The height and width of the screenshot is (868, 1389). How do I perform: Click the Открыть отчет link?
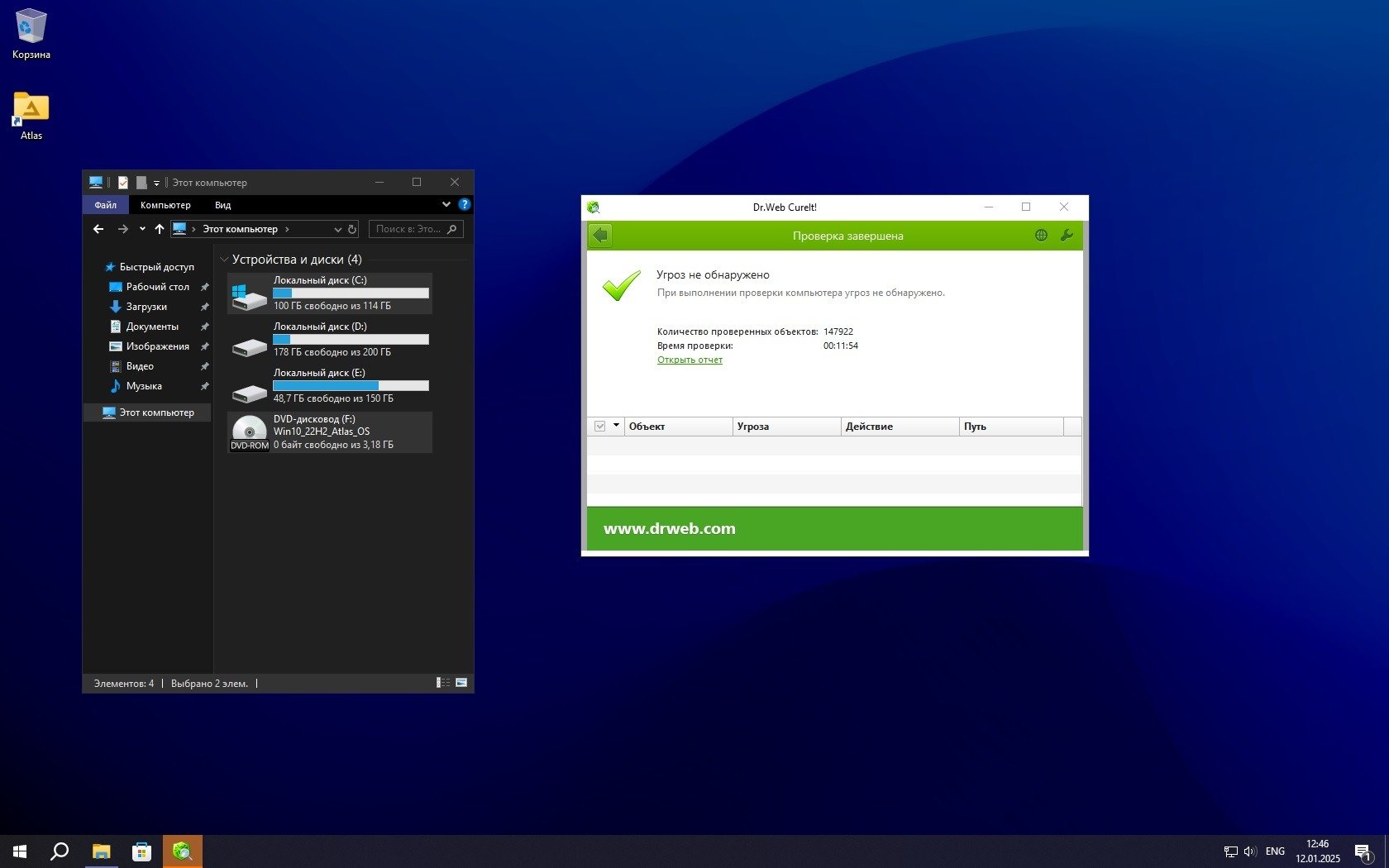click(x=690, y=360)
